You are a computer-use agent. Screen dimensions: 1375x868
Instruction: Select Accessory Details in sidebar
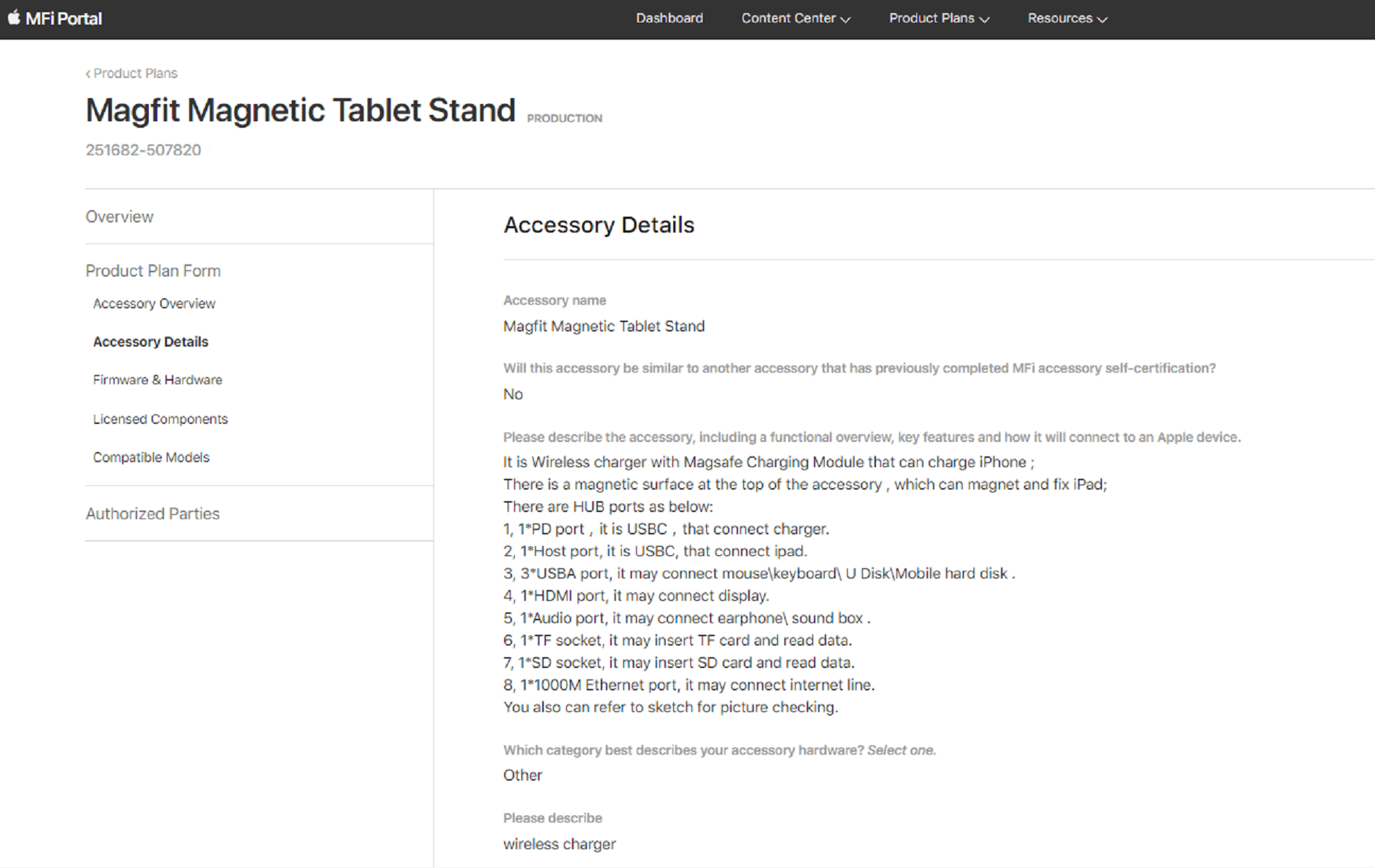[x=150, y=342]
